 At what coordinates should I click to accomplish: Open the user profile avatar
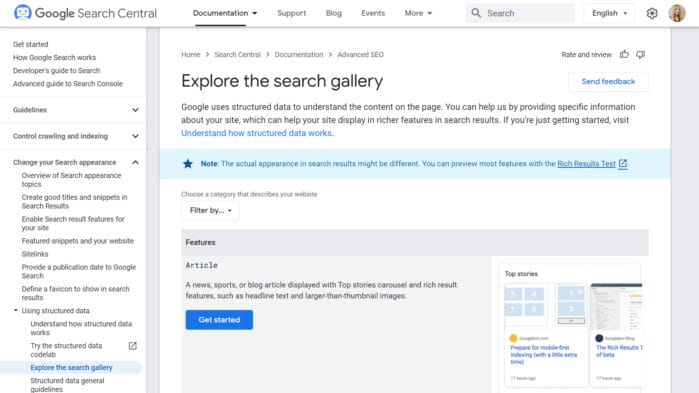click(677, 13)
